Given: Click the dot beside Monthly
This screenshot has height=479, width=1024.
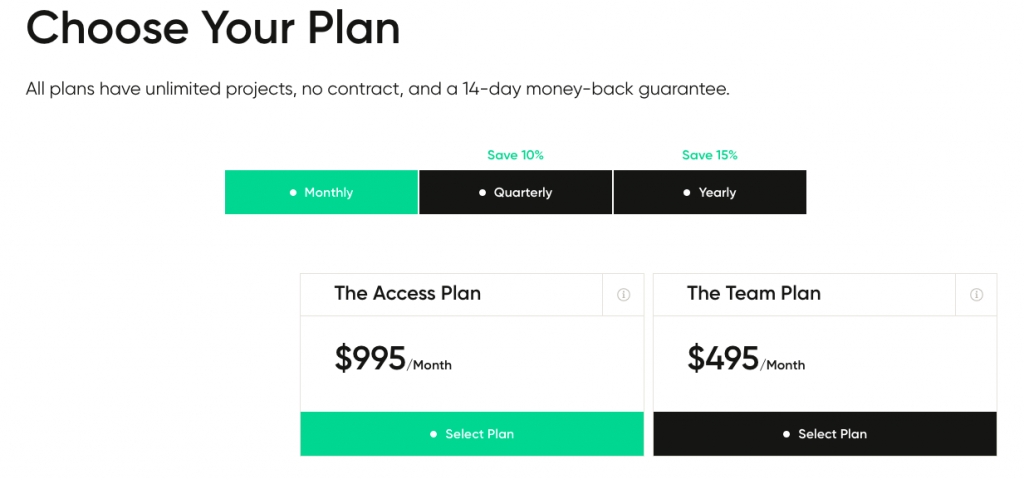Looking at the screenshot, I should coord(293,192).
